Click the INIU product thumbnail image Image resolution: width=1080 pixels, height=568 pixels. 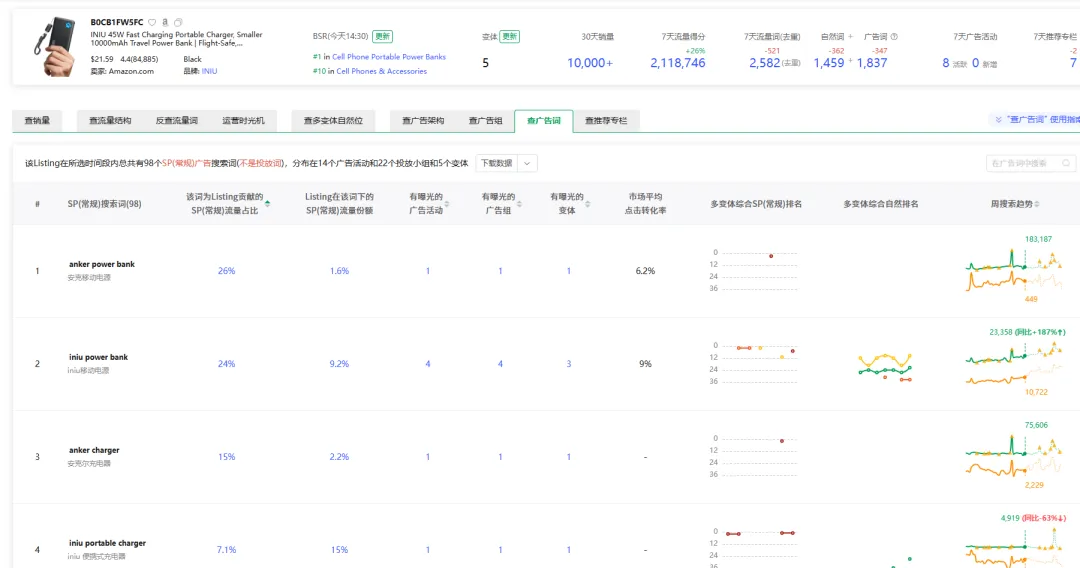(x=56, y=47)
